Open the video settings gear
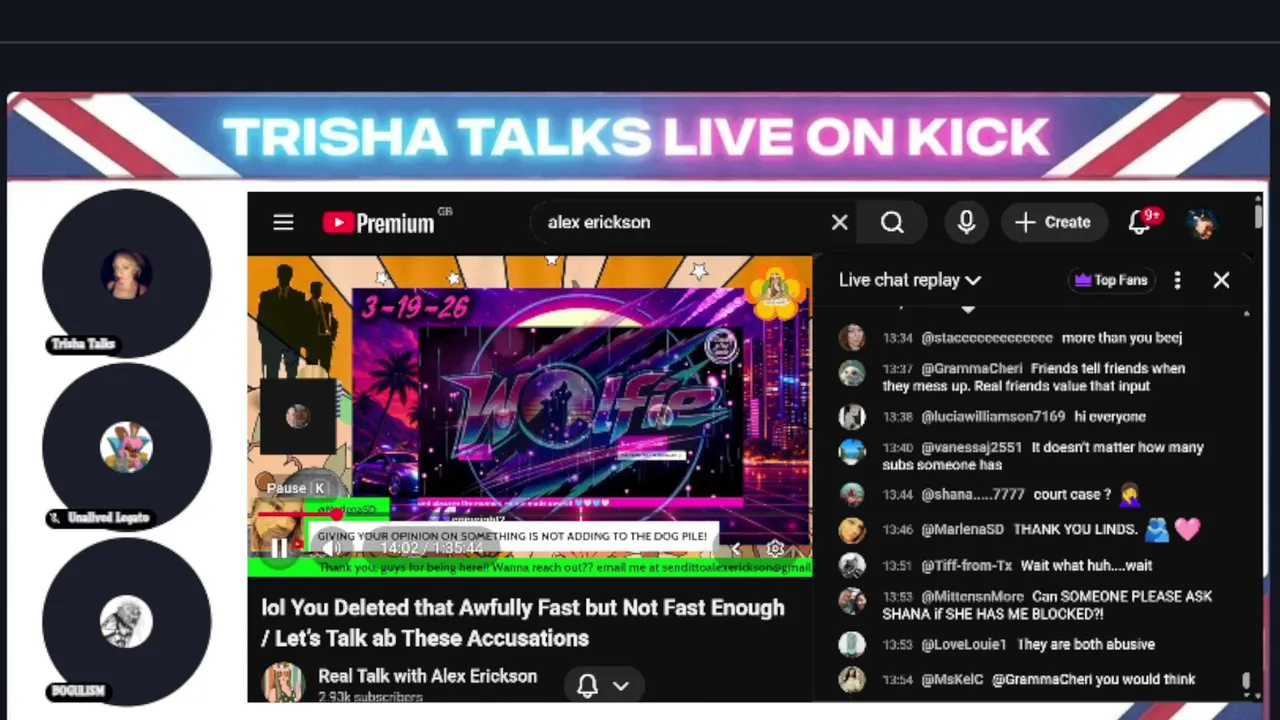Image resolution: width=1280 pixels, height=720 pixels. [x=775, y=548]
